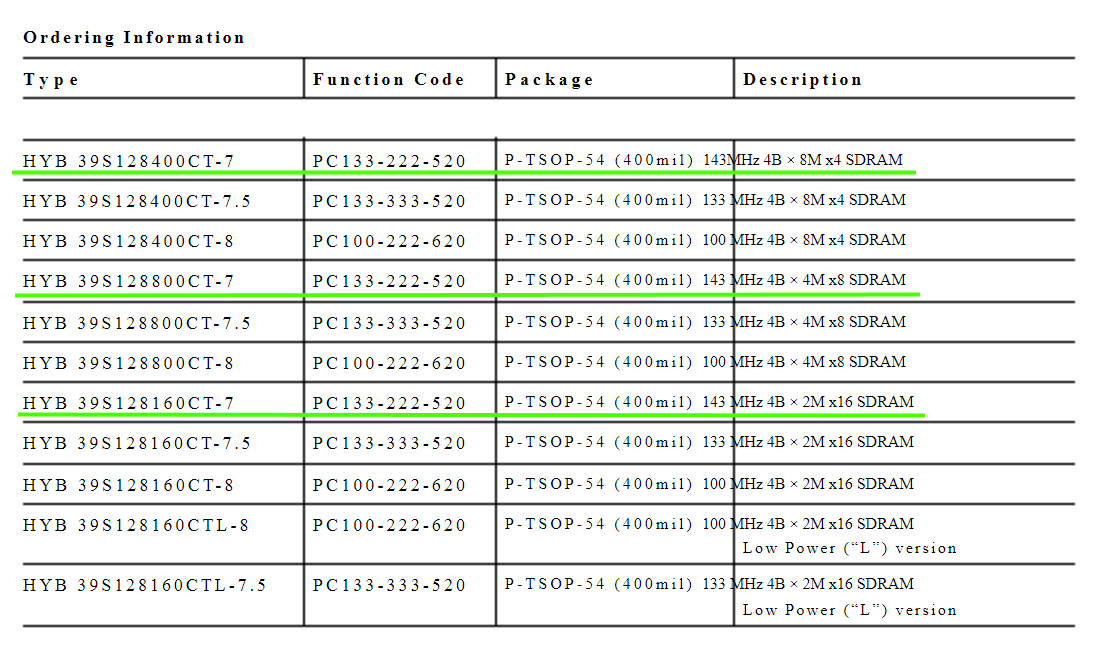Image resolution: width=1100 pixels, height=658 pixels.
Task: Select the HYB 39S128800CT-7 type cell
Action: tap(129, 282)
